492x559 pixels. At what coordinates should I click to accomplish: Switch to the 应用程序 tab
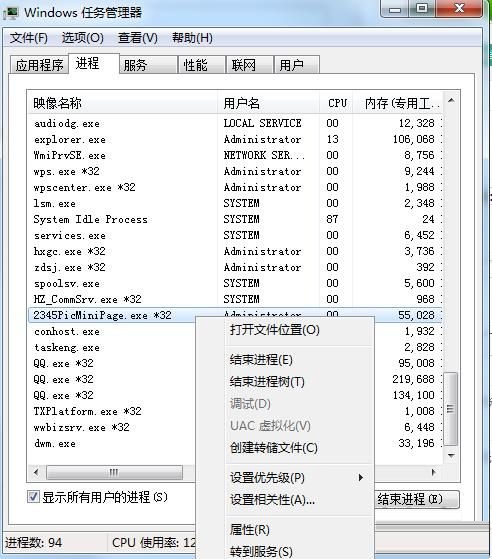pos(39,65)
